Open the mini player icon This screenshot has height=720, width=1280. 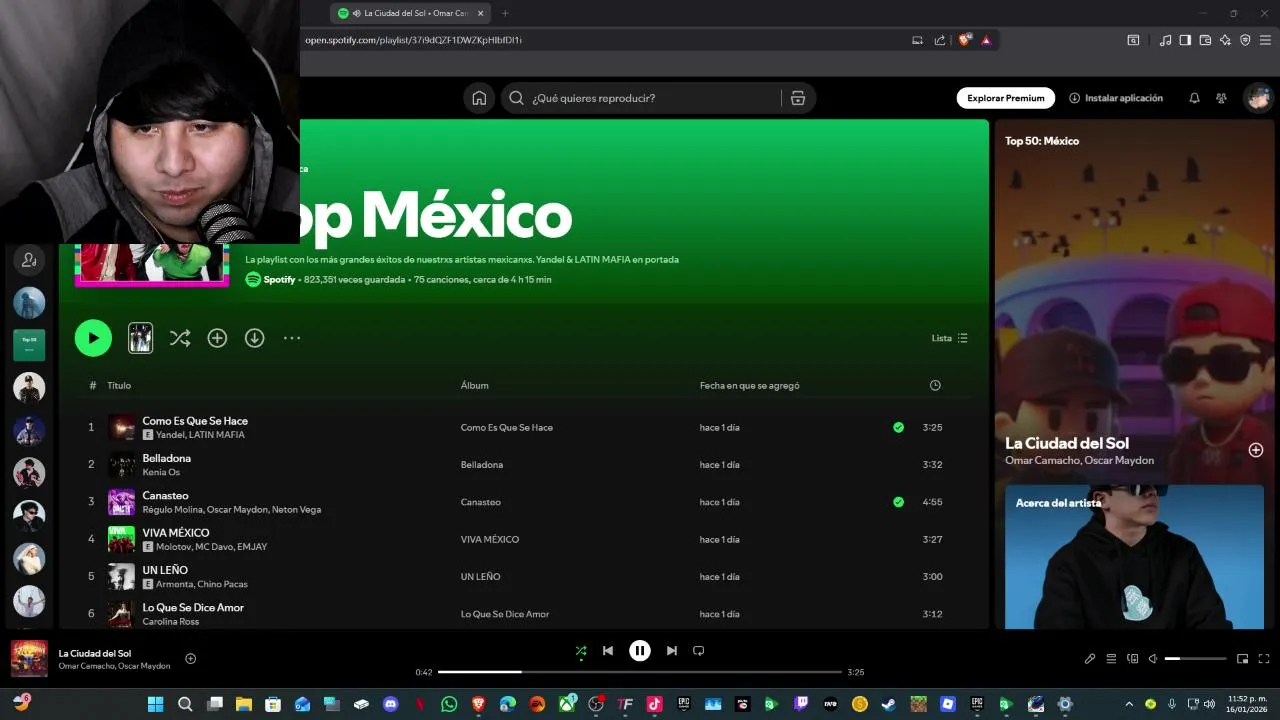pyautogui.click(x=1242, y=659)
